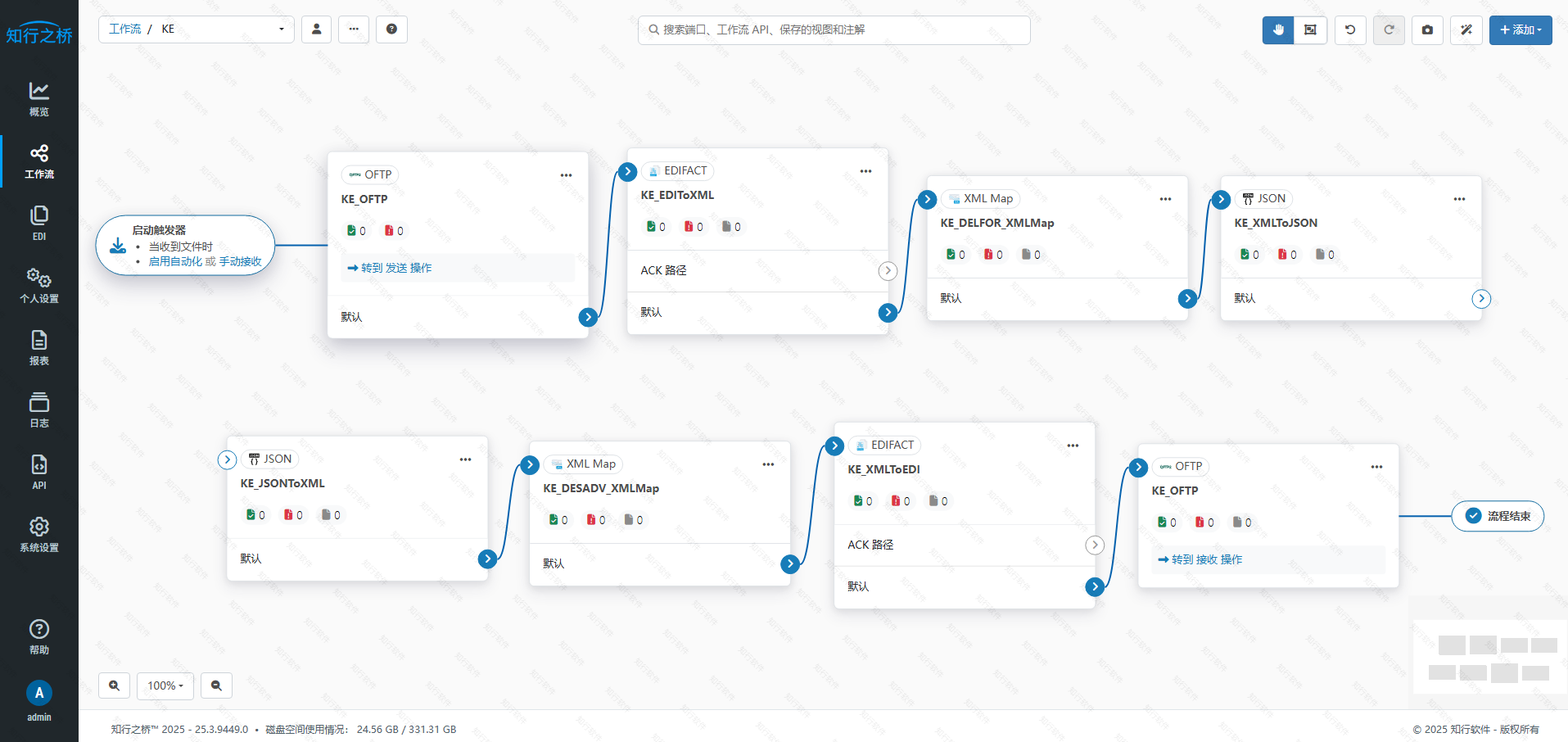Take a snapshot with camera icon
The image size is (1568, 742).
[1427, 29]
